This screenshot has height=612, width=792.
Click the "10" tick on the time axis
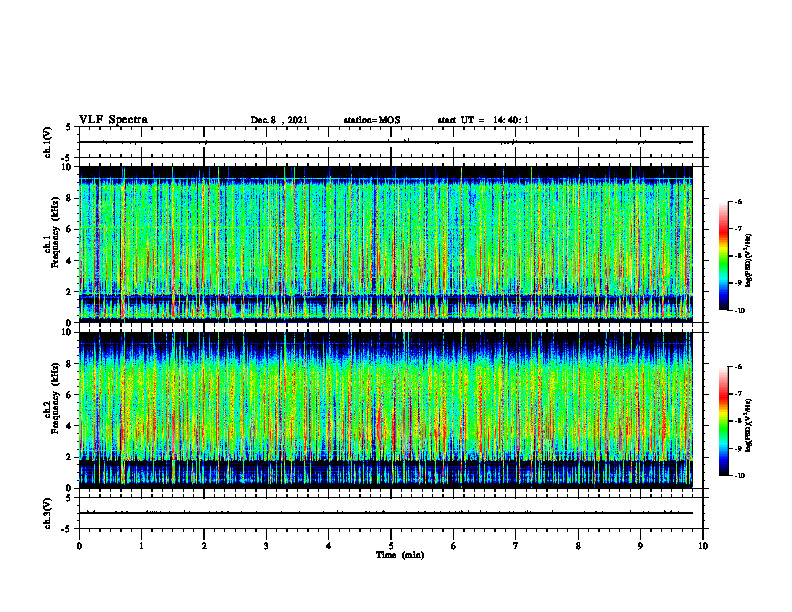(x=703, y=546)
